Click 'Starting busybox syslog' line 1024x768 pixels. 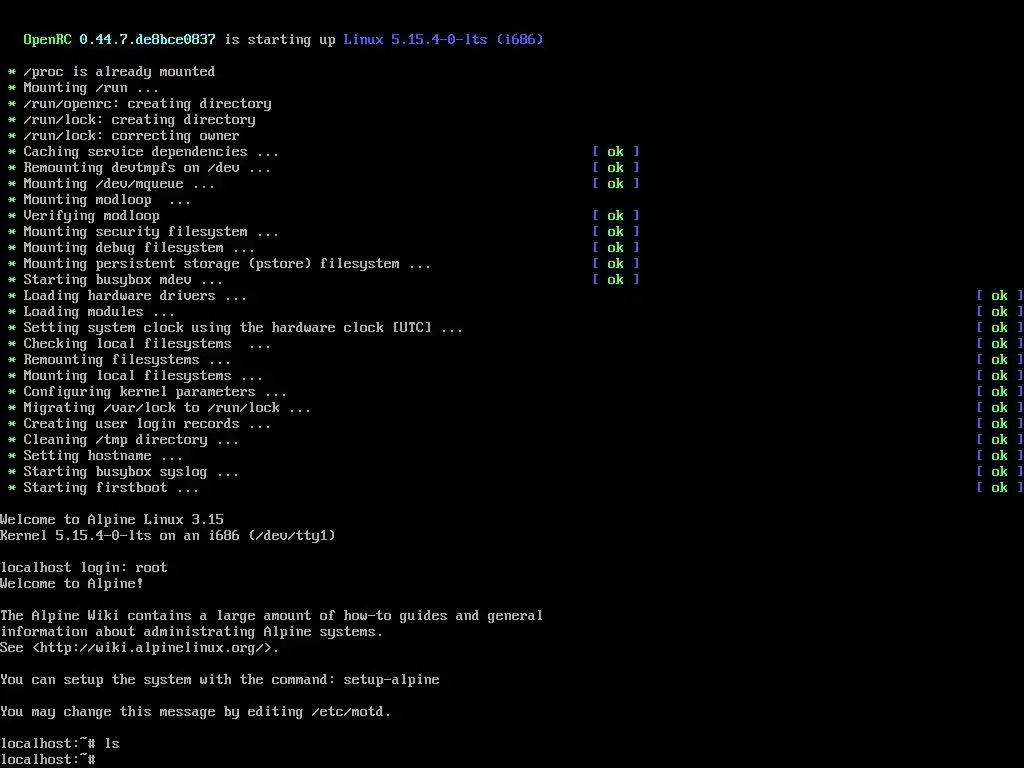(x=131, y=472)
